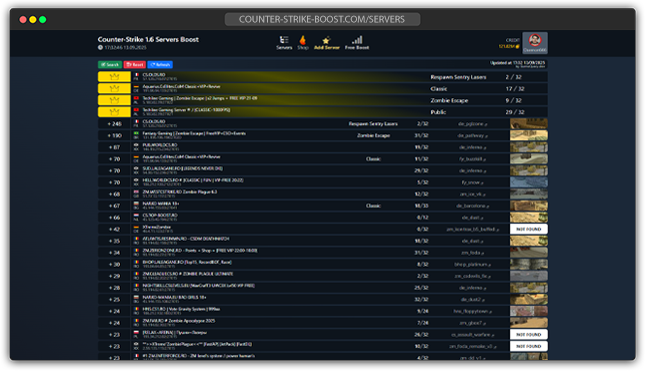Screen dimensions: 645x371
Task: Open the BHOP.LALEAGANE.RO server name
Action: coord(187,262)
